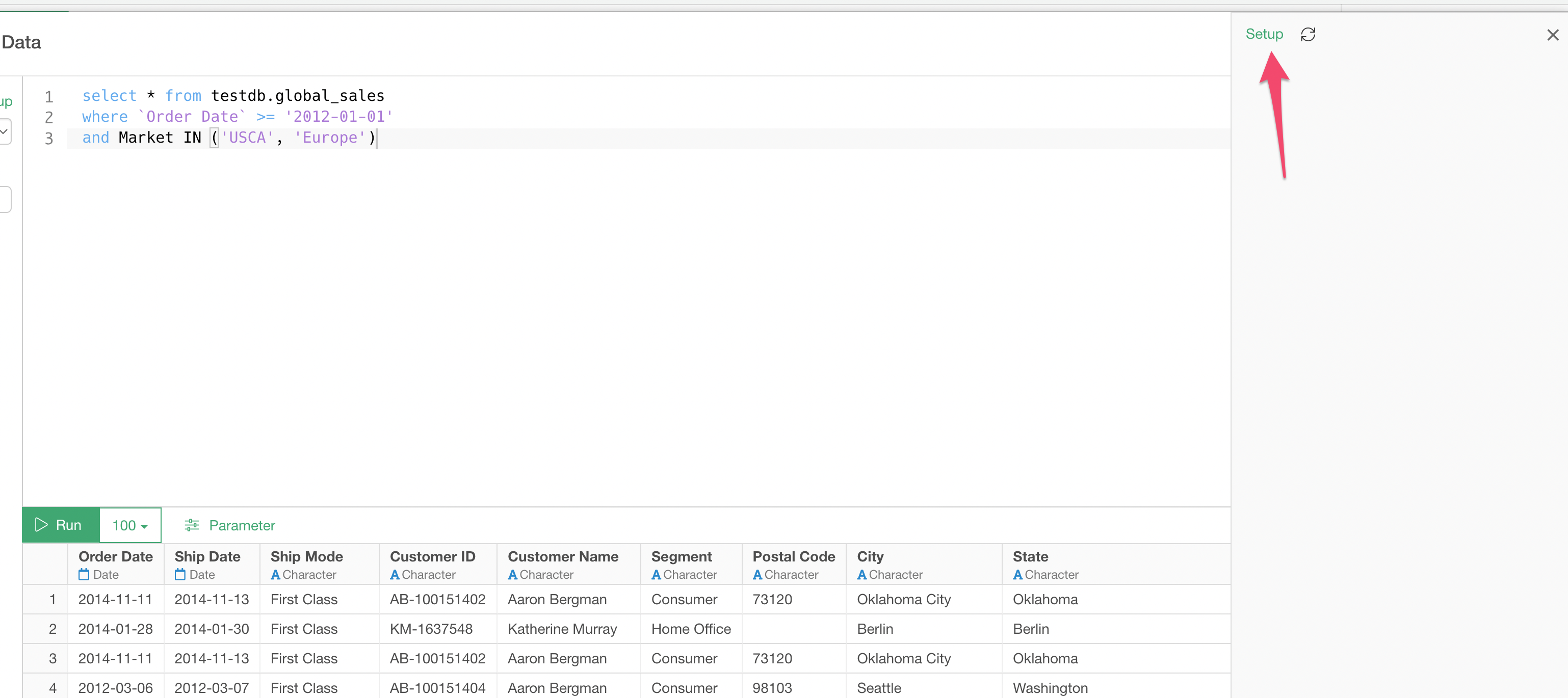The image size is (1568, 698).
Task: Run the SQL query
Action: click(60, 525)
